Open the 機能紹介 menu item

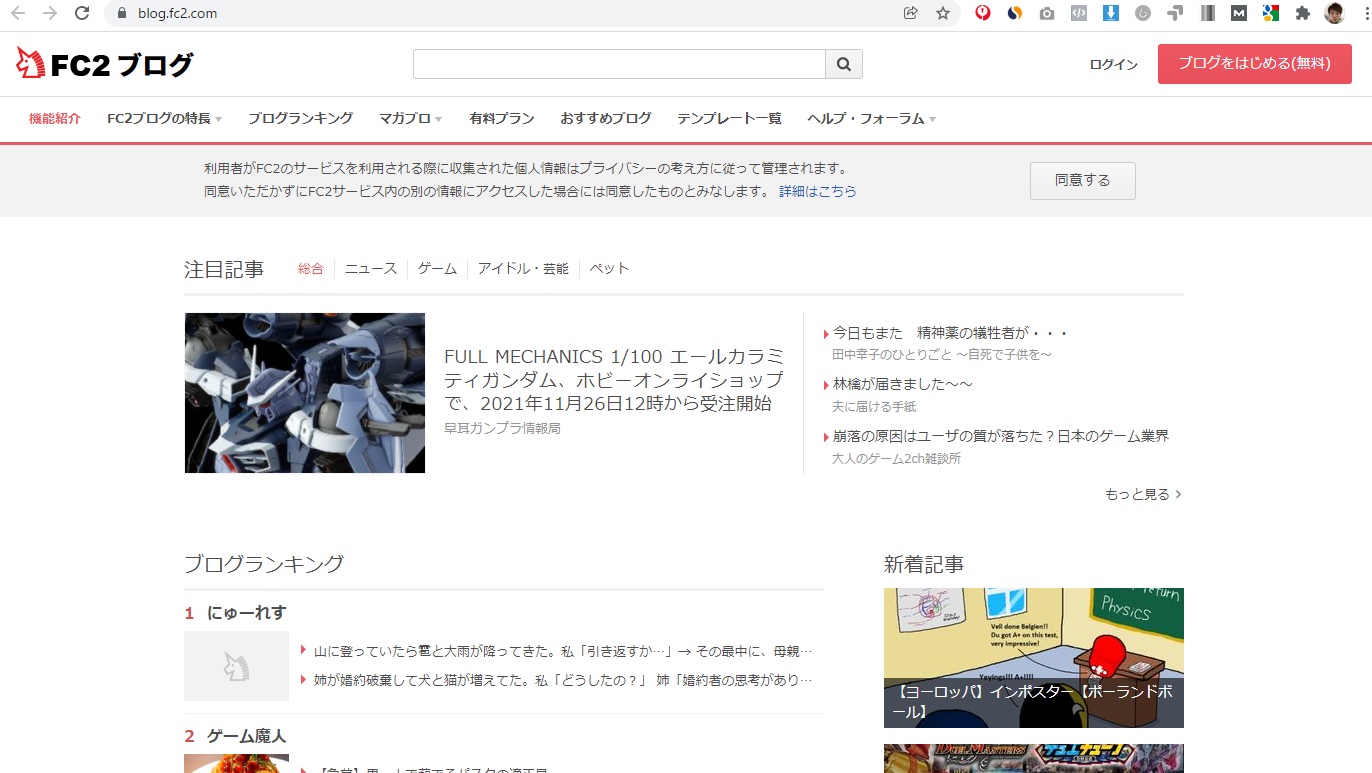(55, 118)
